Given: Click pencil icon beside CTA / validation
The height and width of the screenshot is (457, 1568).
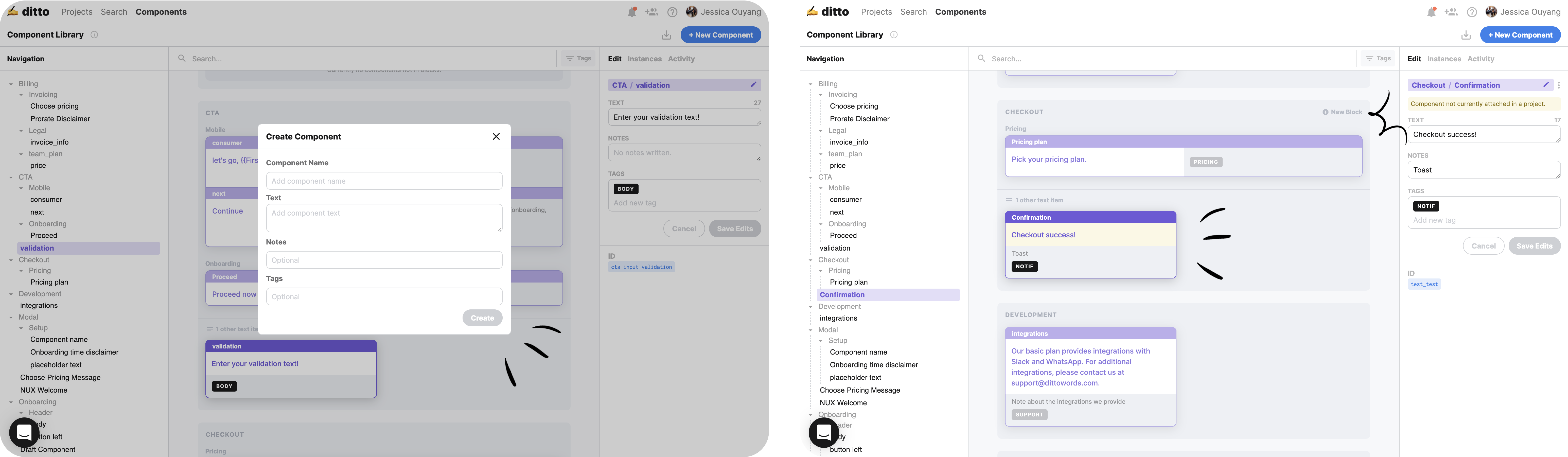Looking at the screenshot, I should tap(753, 85).
